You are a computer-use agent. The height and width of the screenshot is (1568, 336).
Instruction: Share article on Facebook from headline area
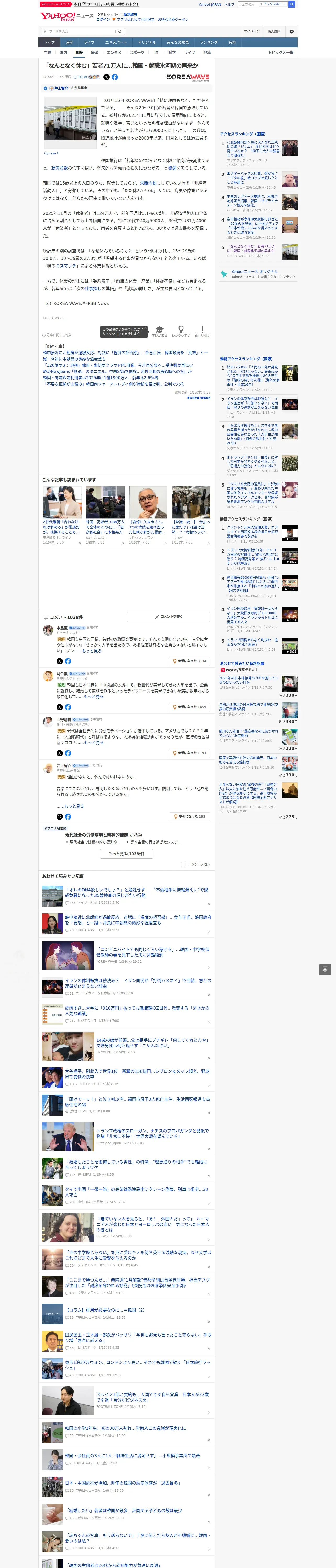click(x=115, y=77)
